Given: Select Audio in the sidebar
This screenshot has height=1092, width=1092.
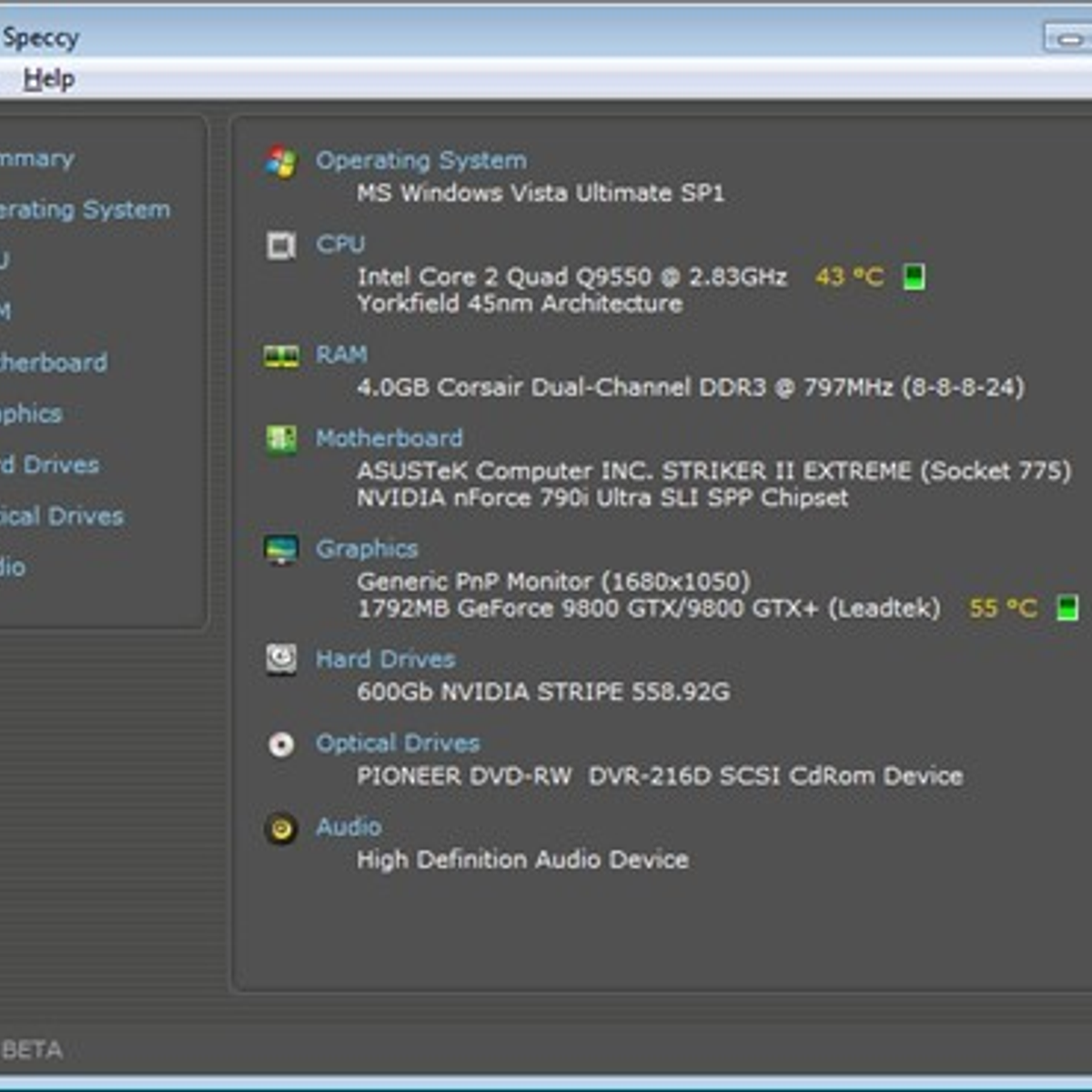Looking at the screenshot, I should pyautogui.click(x=13, y=567).
